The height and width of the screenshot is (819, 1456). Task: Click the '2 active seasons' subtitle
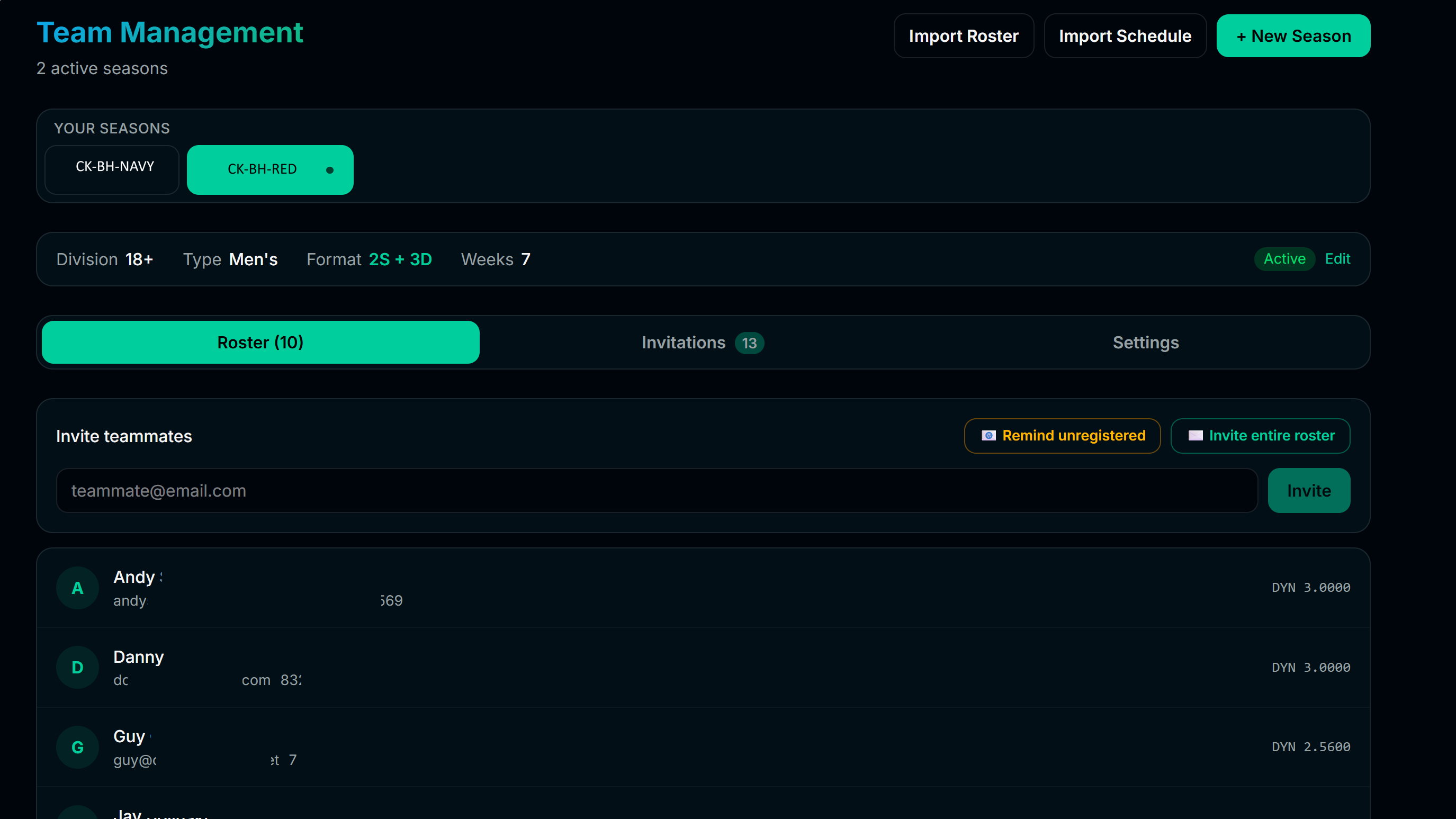click(102, 68)
